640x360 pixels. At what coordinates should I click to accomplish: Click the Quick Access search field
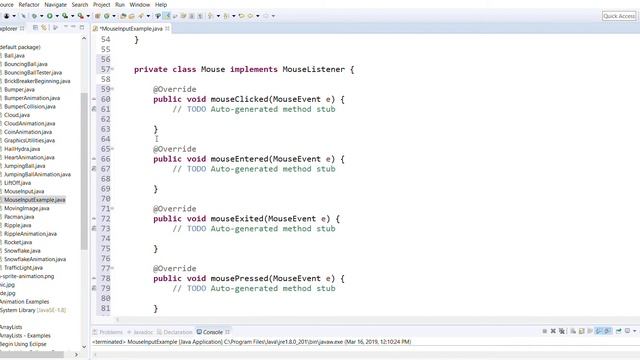pyautogui.click(x=619, y=16)
